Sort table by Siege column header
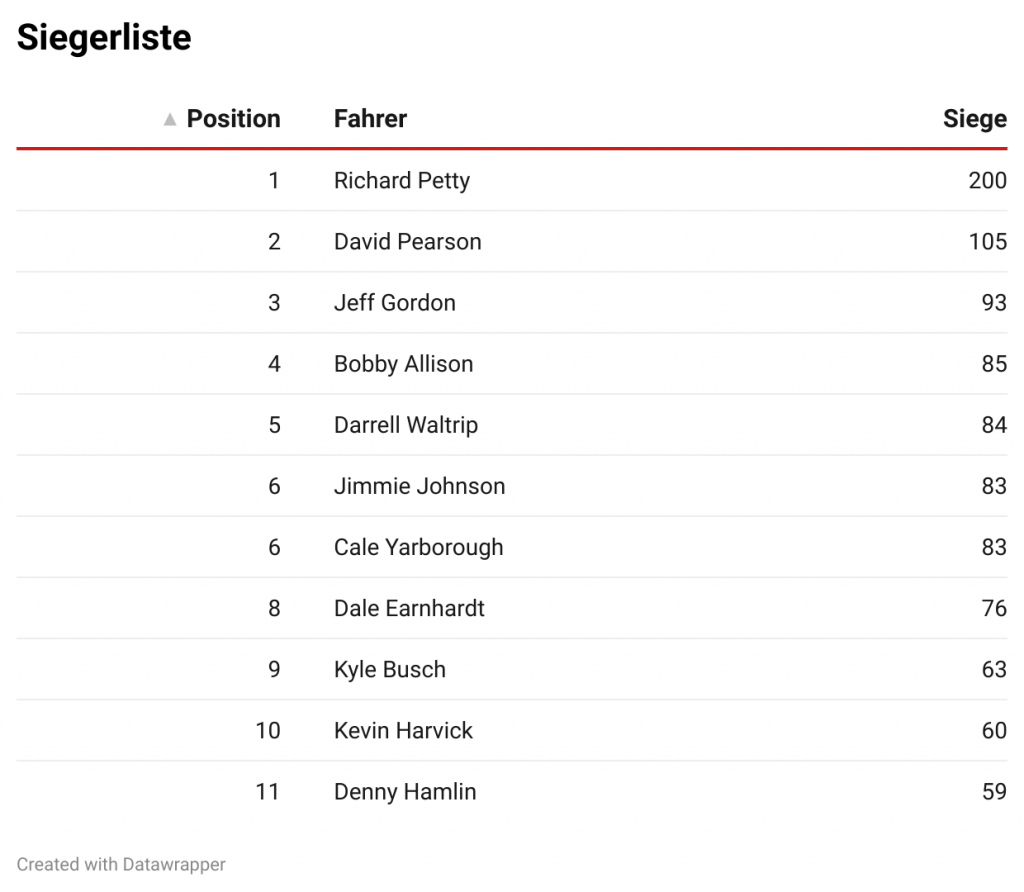1024x892 pixels. (x=974, y=119)
